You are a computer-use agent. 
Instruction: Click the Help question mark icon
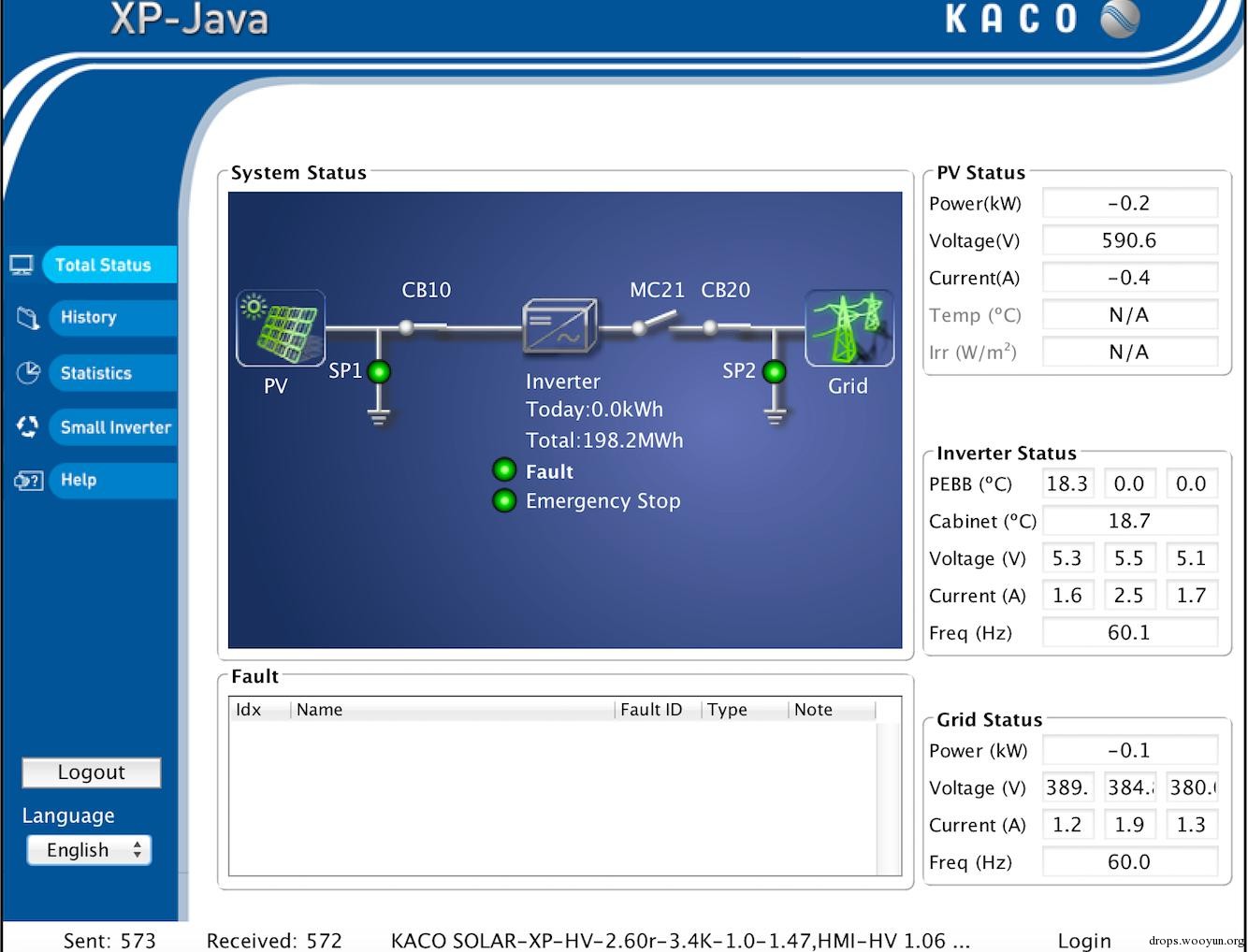pos(28,481)
